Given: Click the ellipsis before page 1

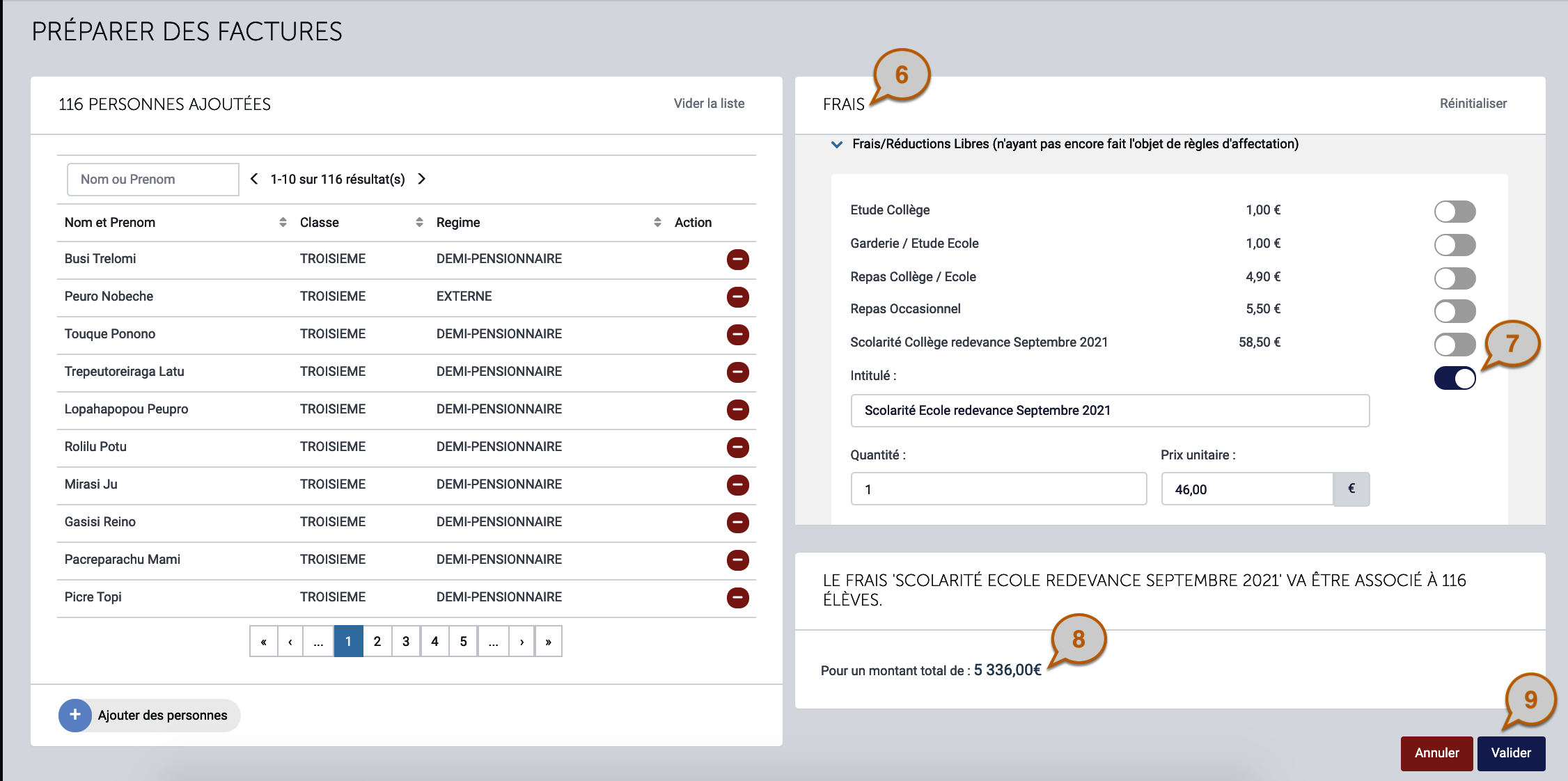Looking at the screenshot, I should 318,641.
